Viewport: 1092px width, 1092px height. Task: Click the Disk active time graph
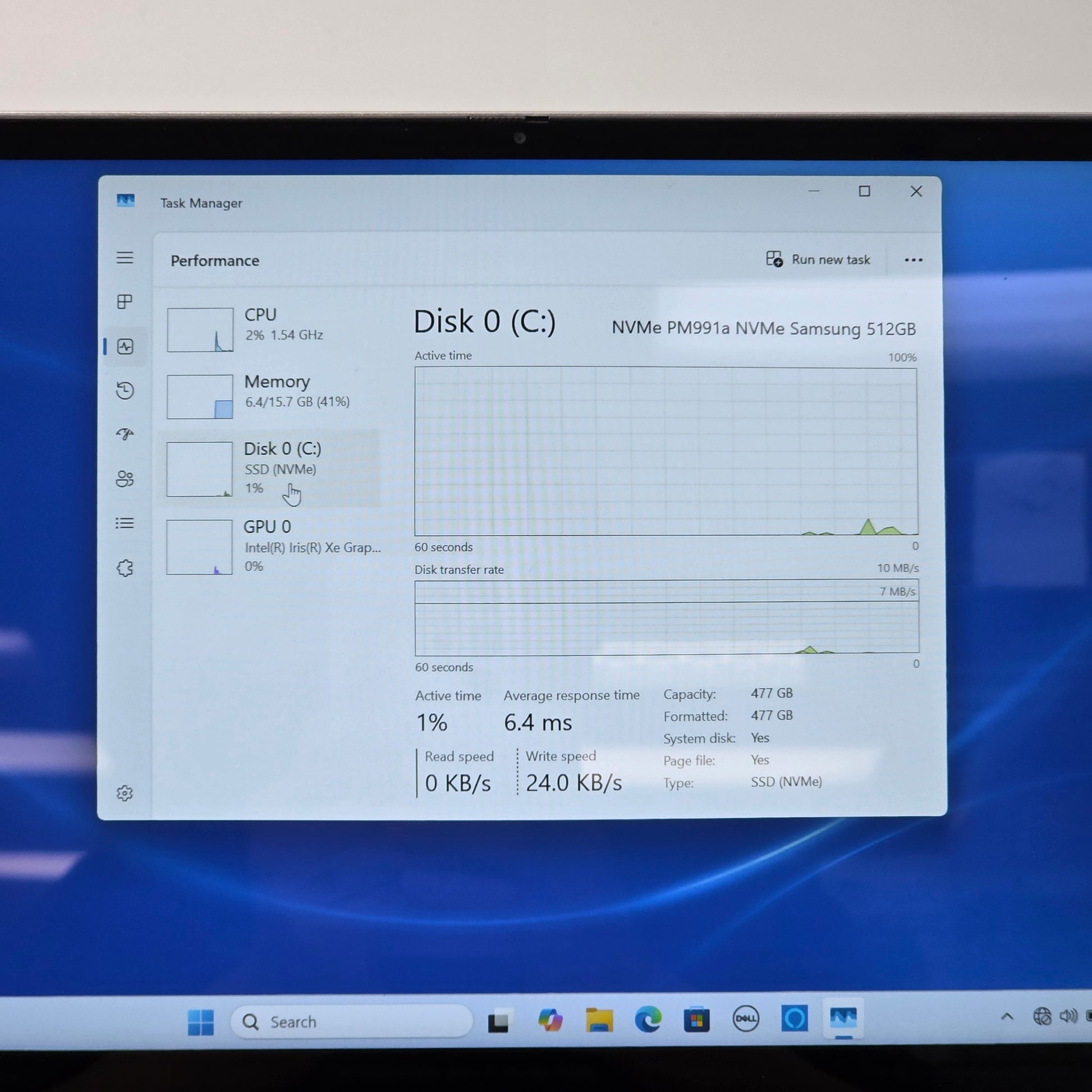[666, 451]
